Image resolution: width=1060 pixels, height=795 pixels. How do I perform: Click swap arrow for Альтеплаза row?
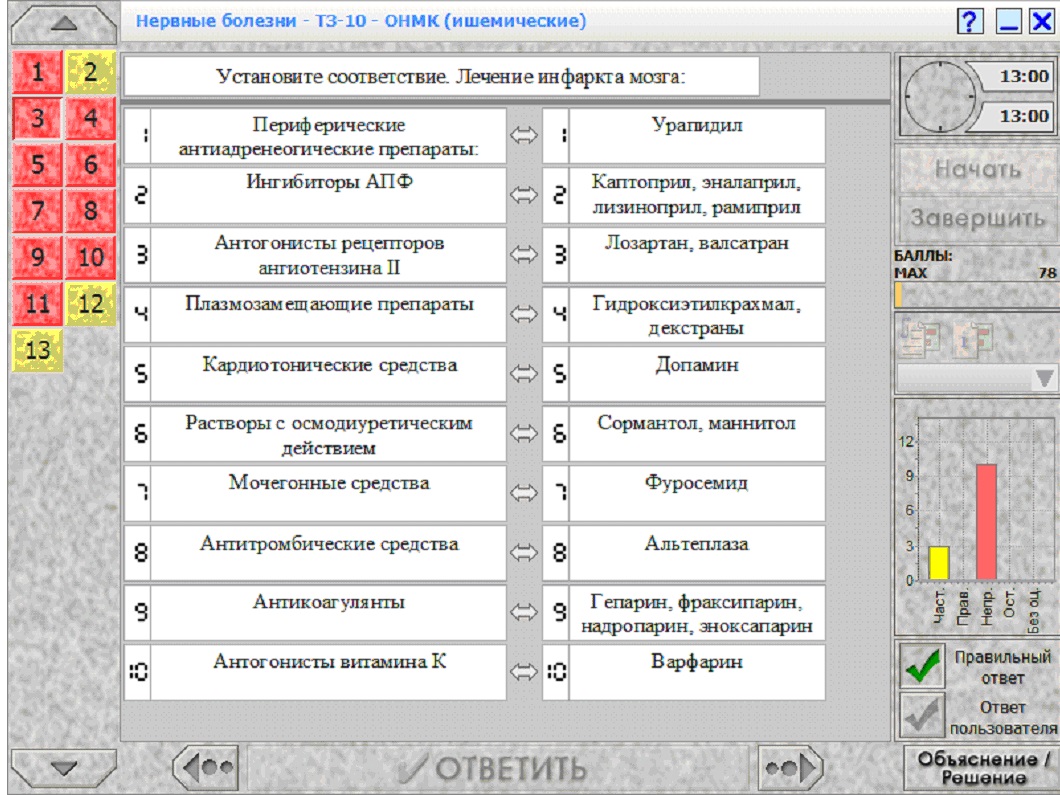[x=523, y=552]
